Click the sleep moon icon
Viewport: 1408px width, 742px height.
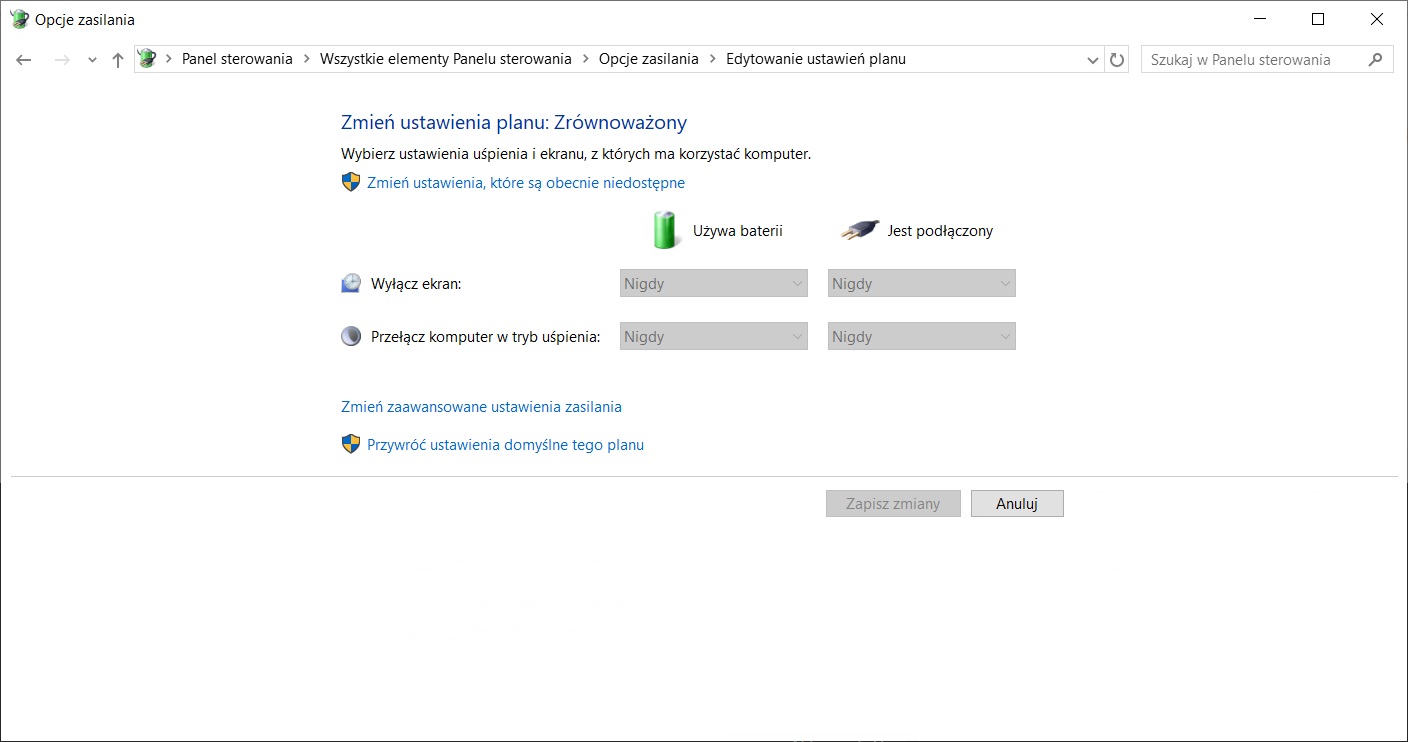(x=351, y=337)
